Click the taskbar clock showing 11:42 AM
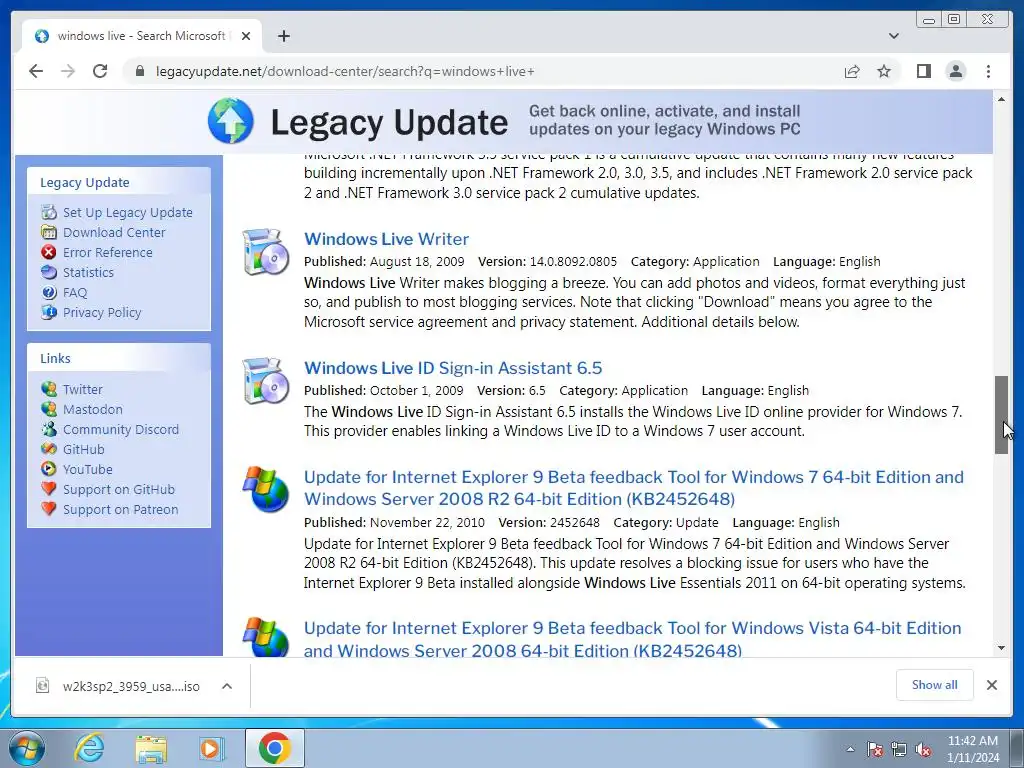This screenshot has width=1024, height=768. pos(972,749)
